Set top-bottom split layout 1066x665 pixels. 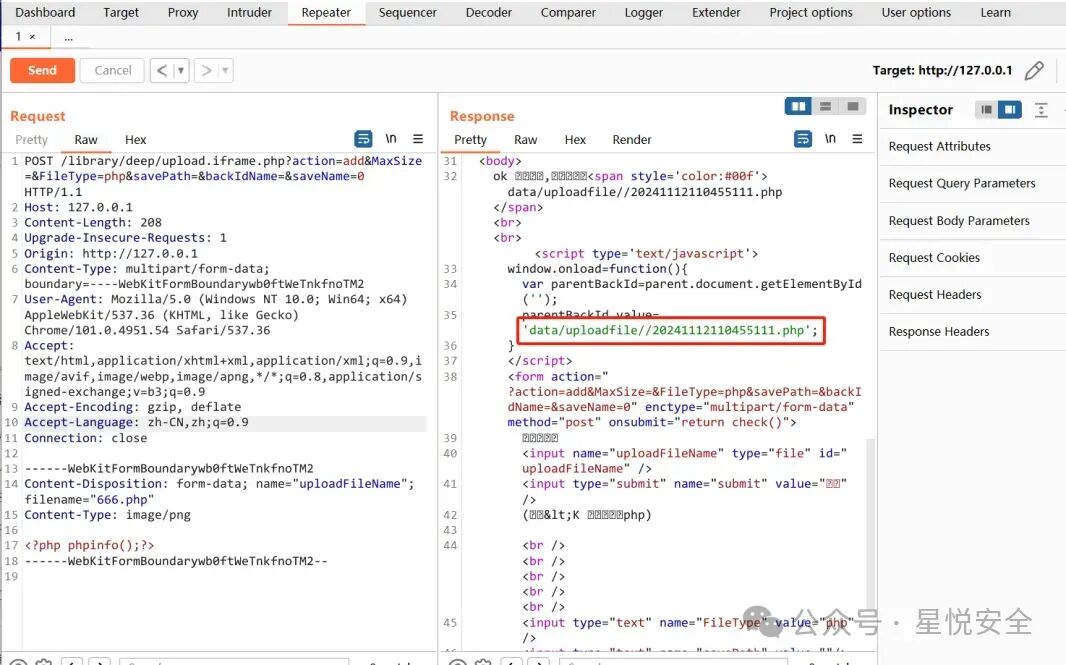(x=825, y=106)
